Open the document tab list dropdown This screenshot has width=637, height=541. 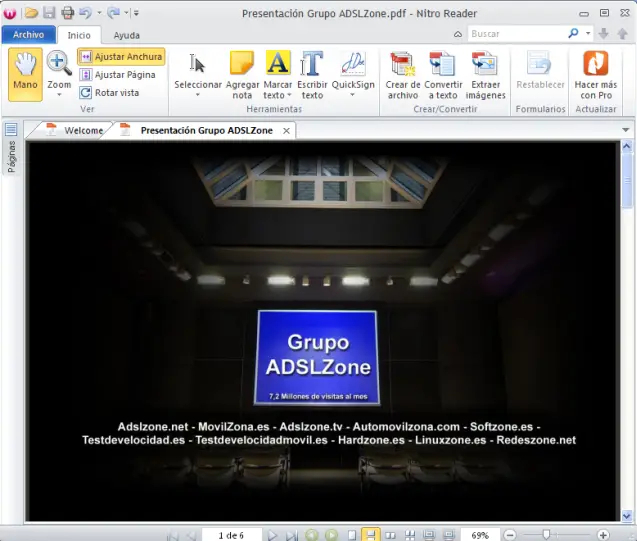(626, 130)
